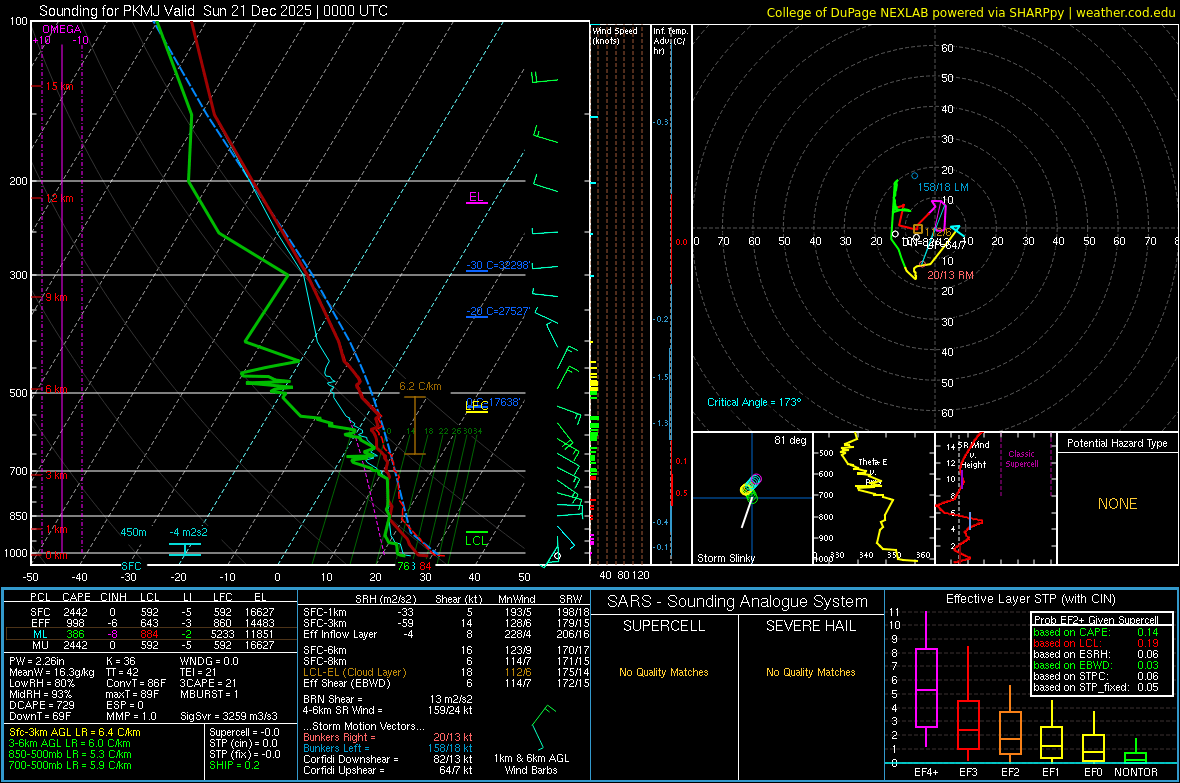Image resolution: width=1180 pixels, height=783 pixels.
Task: Click the 'LowRH = 80%' value
Action: point(41,684)
